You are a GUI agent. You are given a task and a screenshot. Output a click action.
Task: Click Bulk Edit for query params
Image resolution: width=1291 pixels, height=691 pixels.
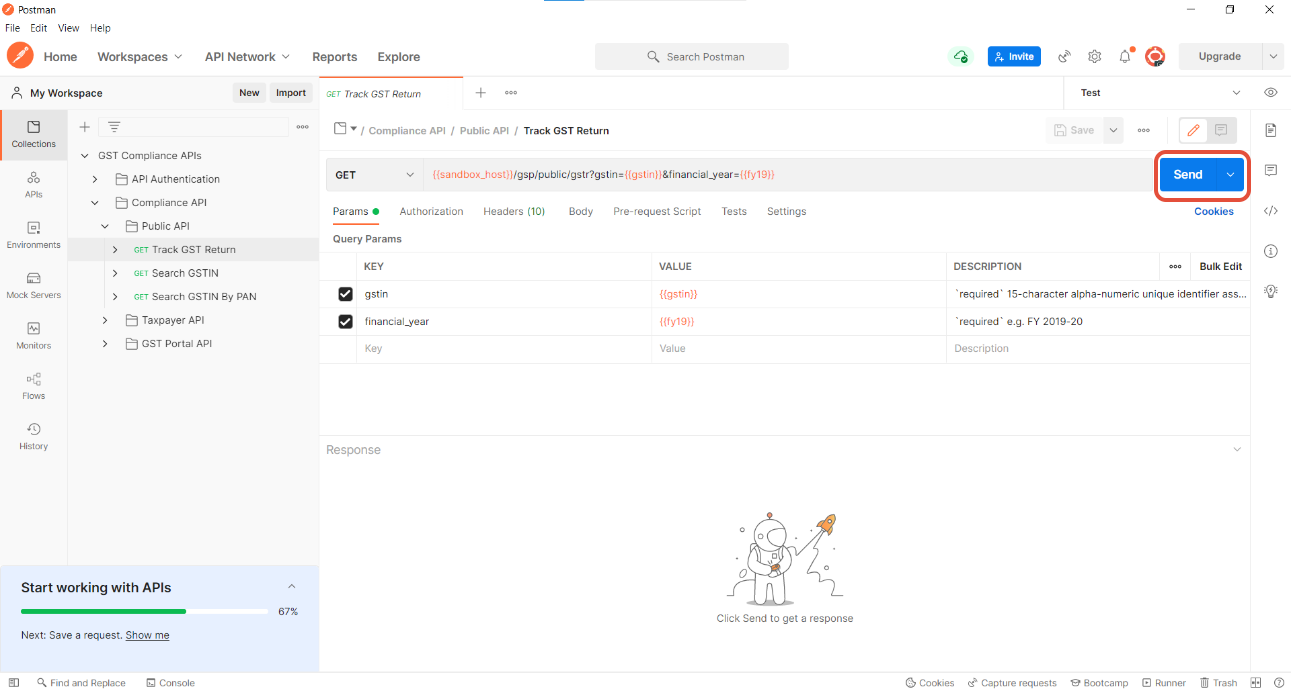click(1221, 266)
